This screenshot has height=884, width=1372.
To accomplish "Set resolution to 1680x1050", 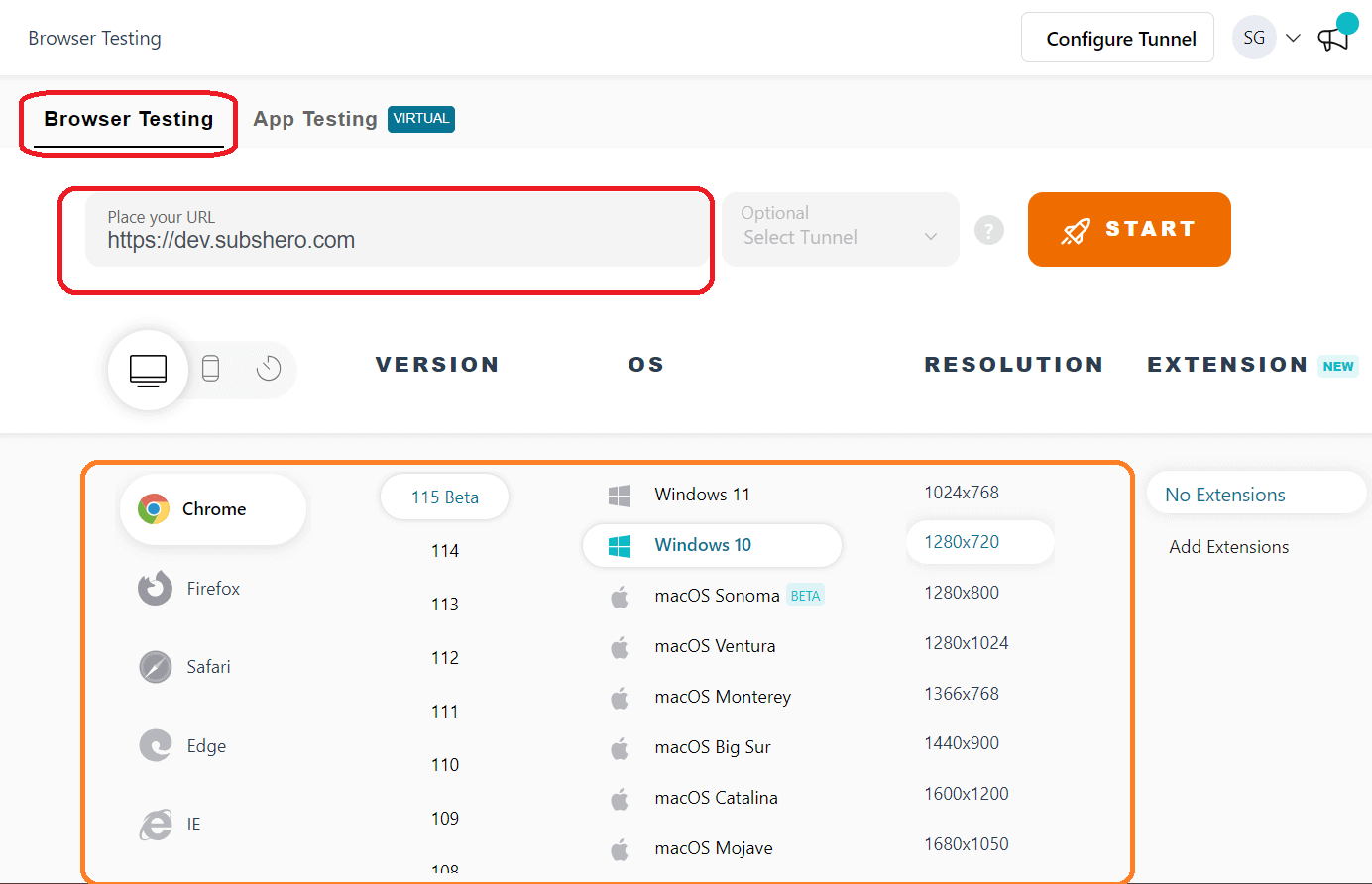I will click(967, 844).
